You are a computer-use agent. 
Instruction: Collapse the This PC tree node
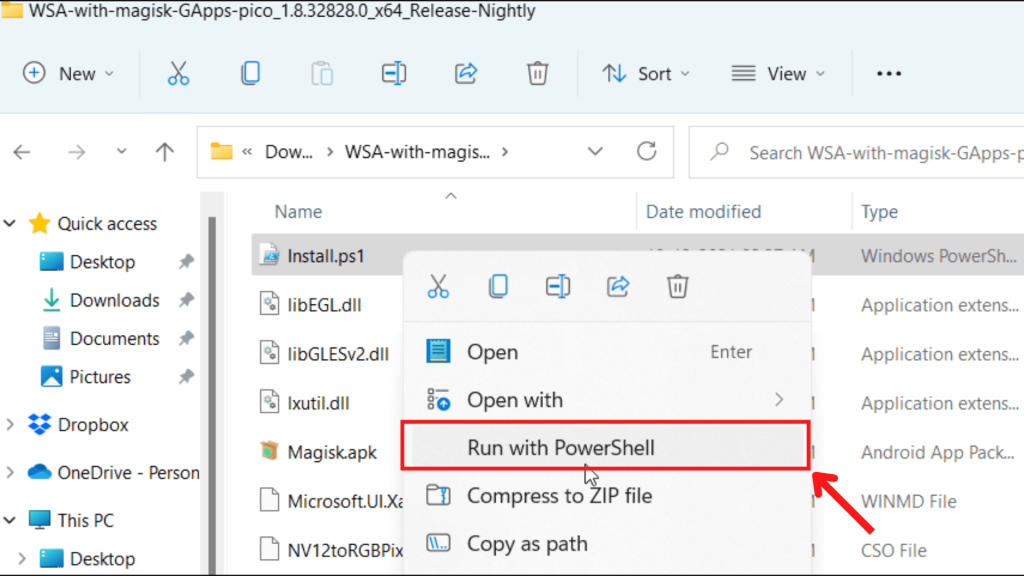pos(10,520)
